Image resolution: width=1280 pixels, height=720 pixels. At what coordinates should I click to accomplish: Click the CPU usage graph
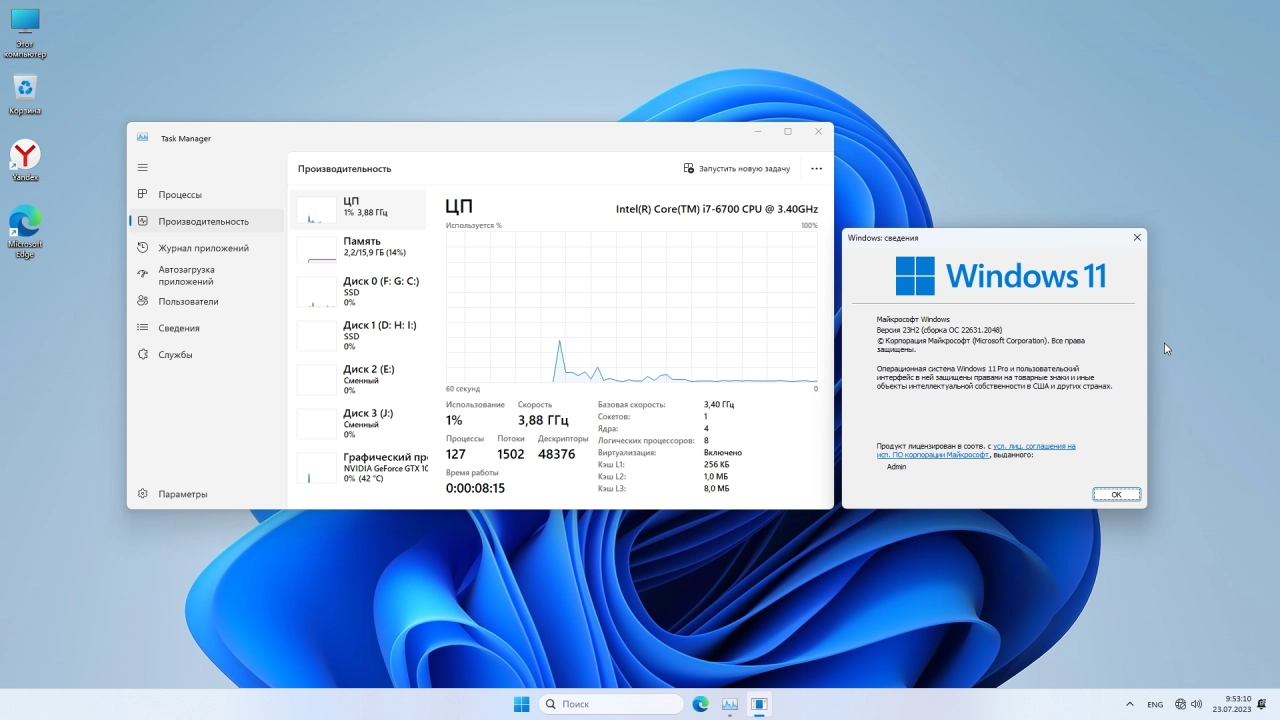tap(632, 307)
